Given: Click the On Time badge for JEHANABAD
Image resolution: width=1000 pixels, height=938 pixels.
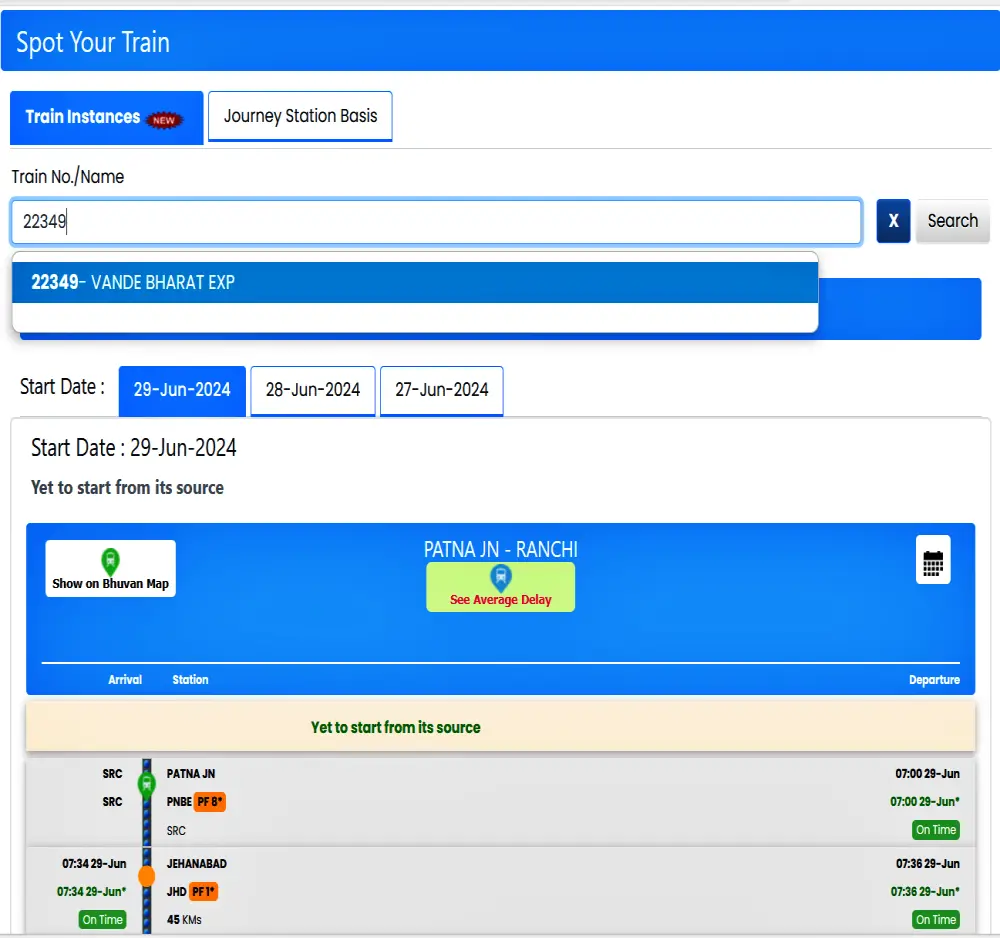Looking at the screenshot, I should point(102,919).
